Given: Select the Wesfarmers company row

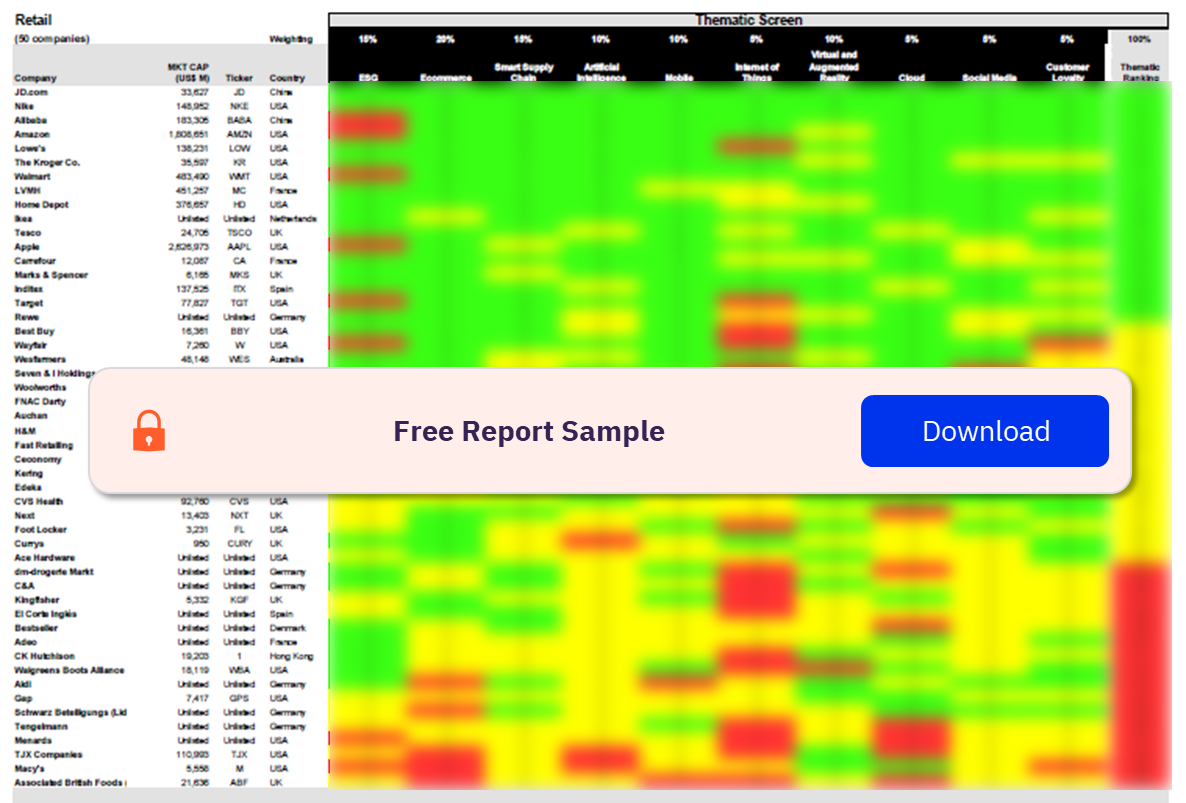Looking at the screenshot, I should pyautogui.click(x=170, y=360).
